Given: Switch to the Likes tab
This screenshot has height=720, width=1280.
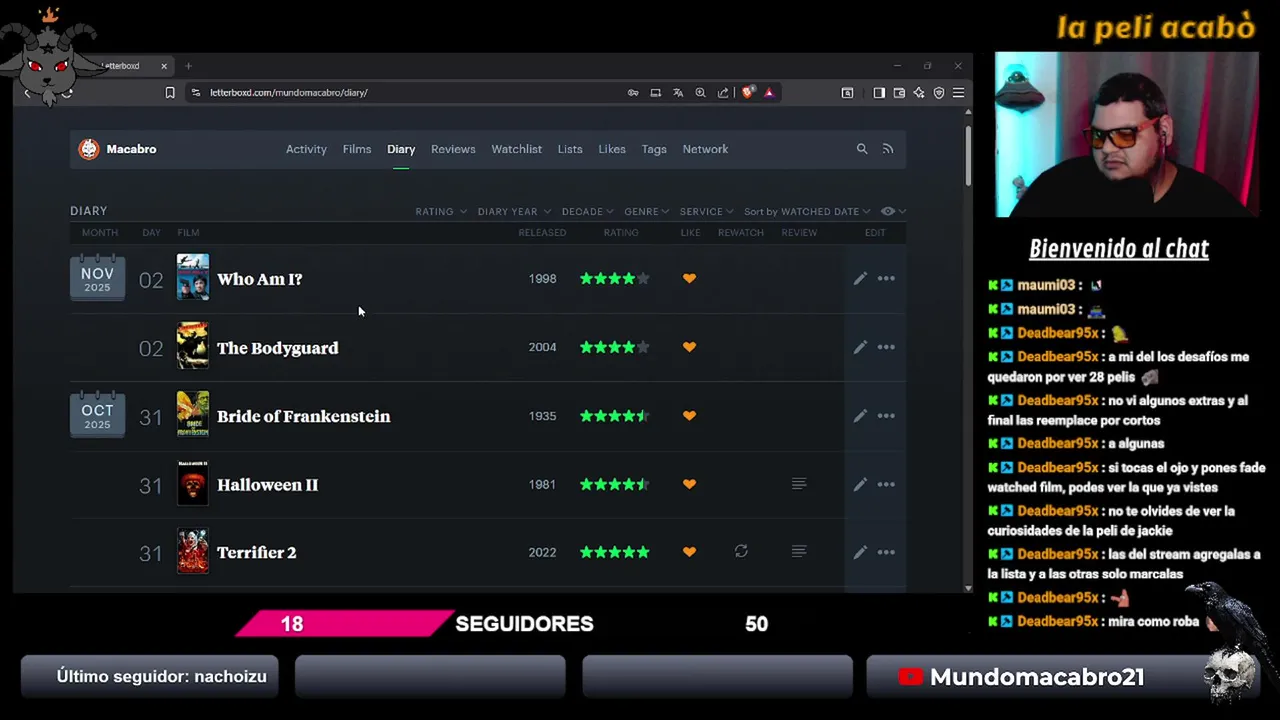Looking at the screenshot, I should (612, 149).
